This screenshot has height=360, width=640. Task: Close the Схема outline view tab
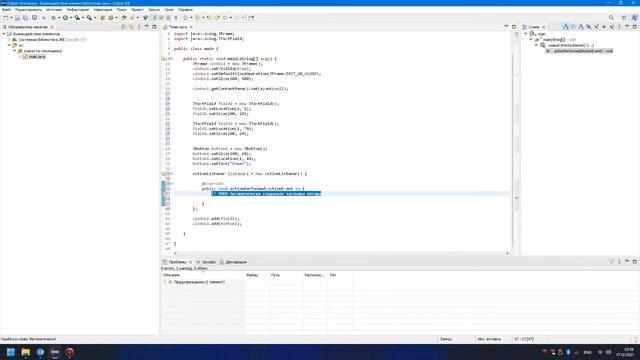543,27
